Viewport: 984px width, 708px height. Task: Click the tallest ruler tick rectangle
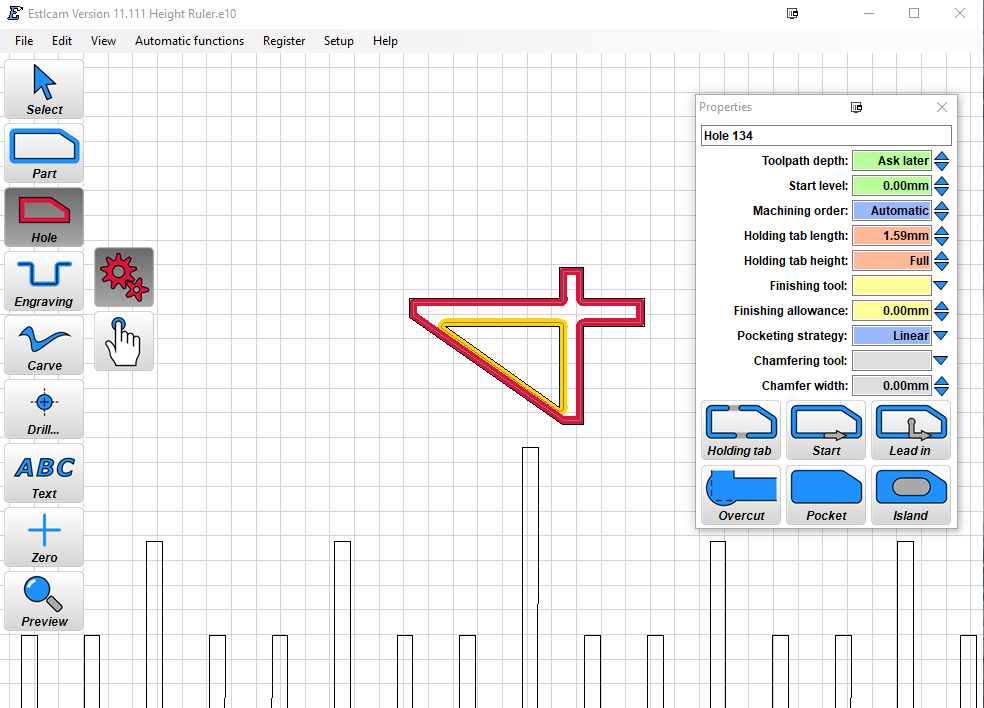point(530,577)
